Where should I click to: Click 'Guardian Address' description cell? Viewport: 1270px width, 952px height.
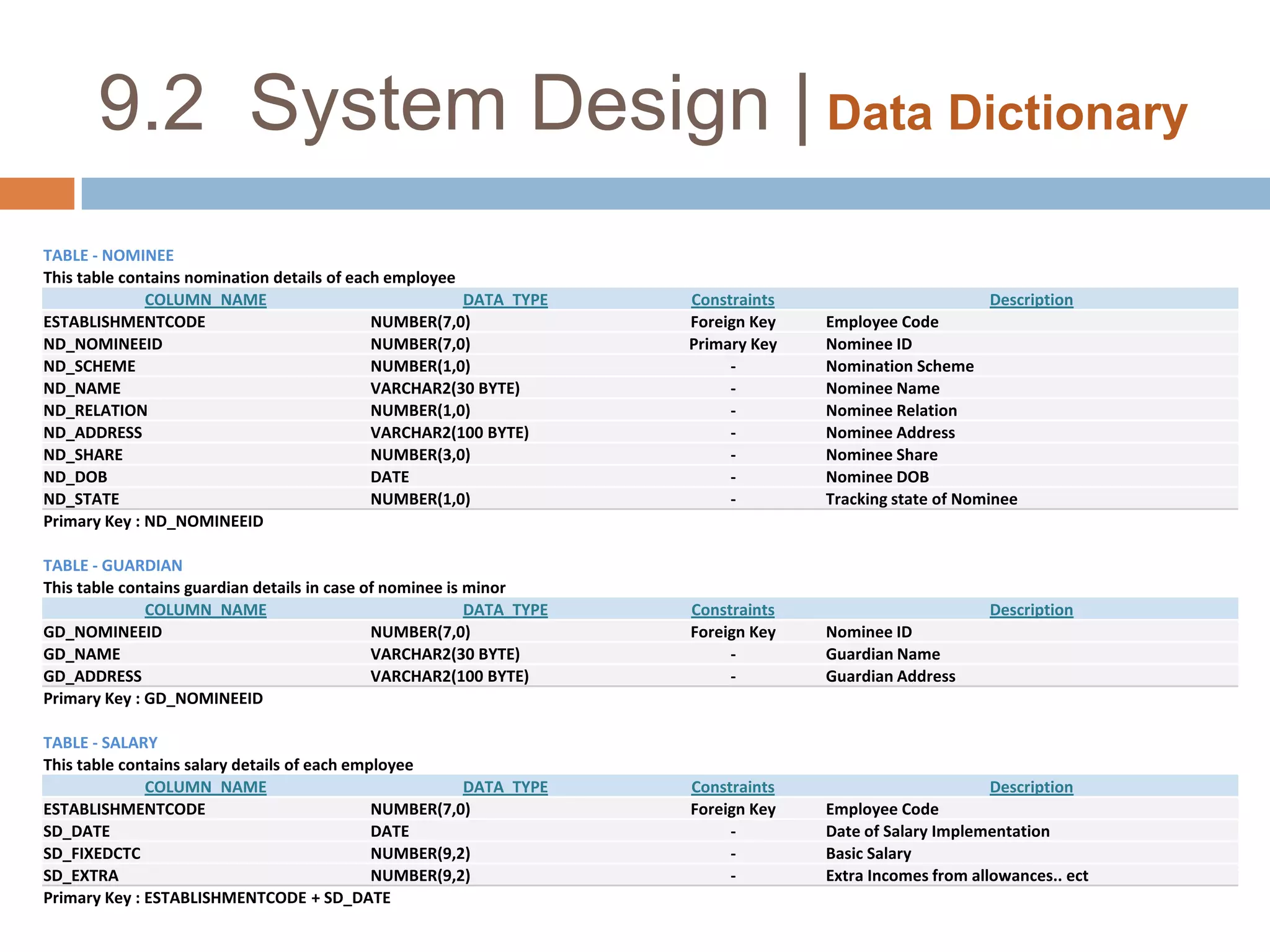coord(890,677)
